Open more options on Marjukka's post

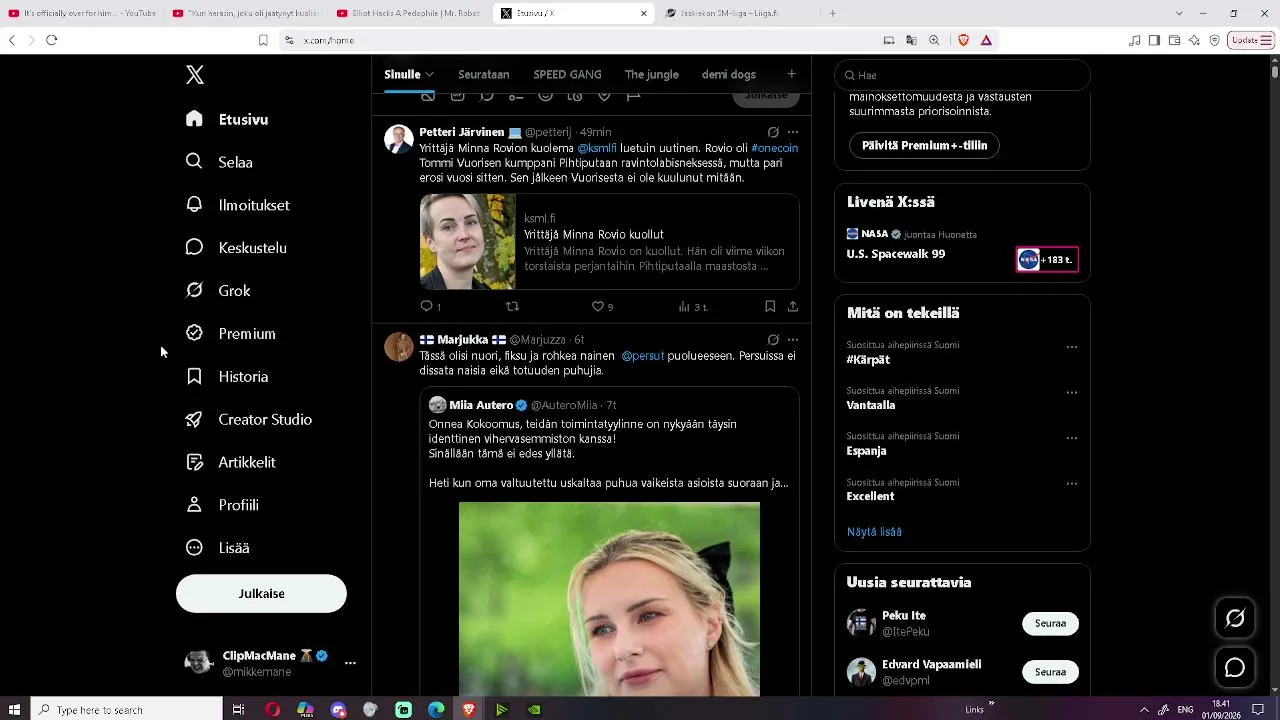(793, 339)
